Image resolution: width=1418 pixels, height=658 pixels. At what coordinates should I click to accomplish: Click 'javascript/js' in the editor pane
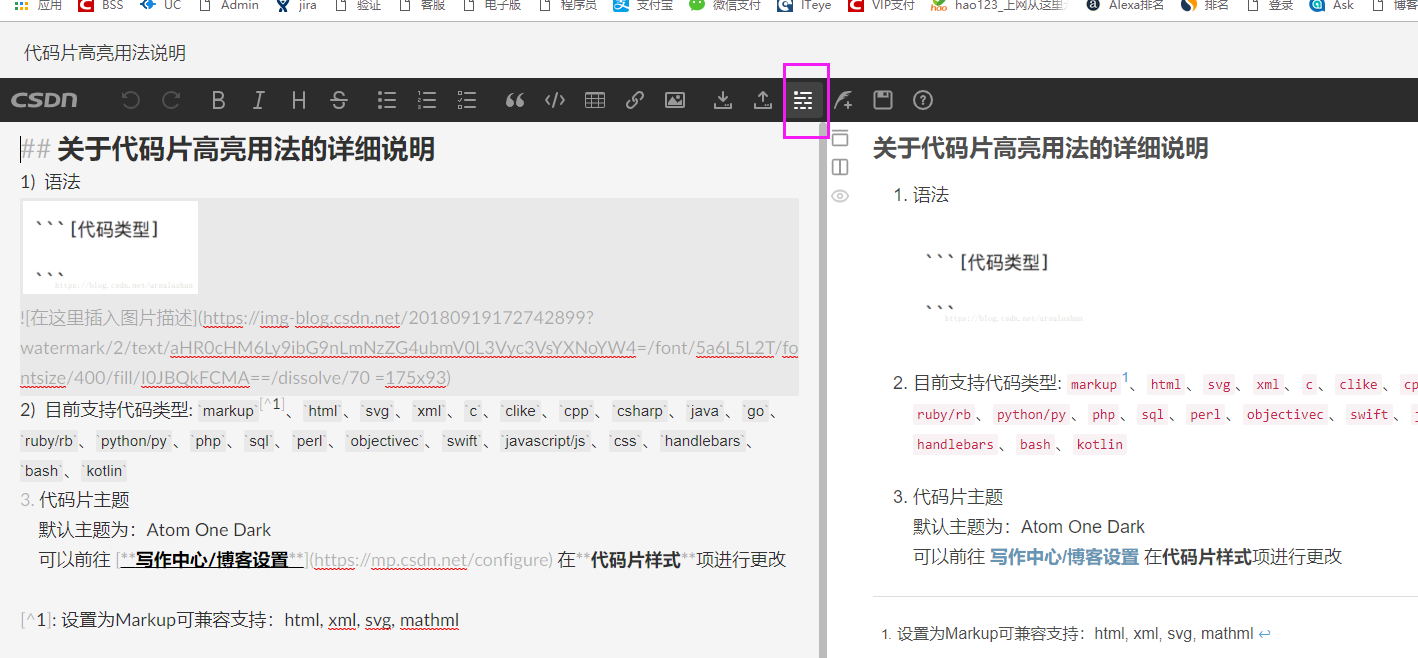click(x=545, y=441)
